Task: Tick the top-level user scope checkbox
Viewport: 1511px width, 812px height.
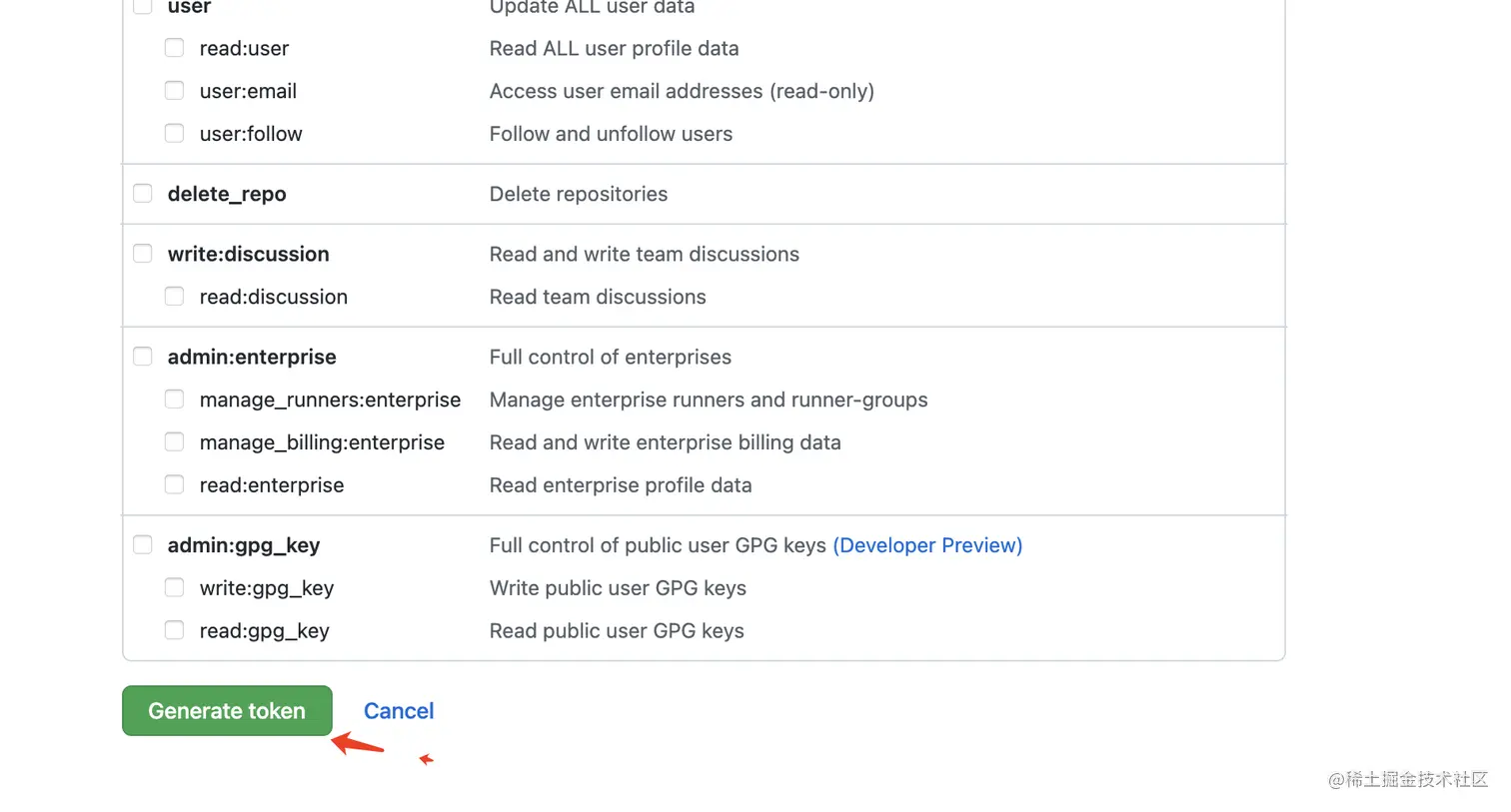Action: click(x=143, y=6)
